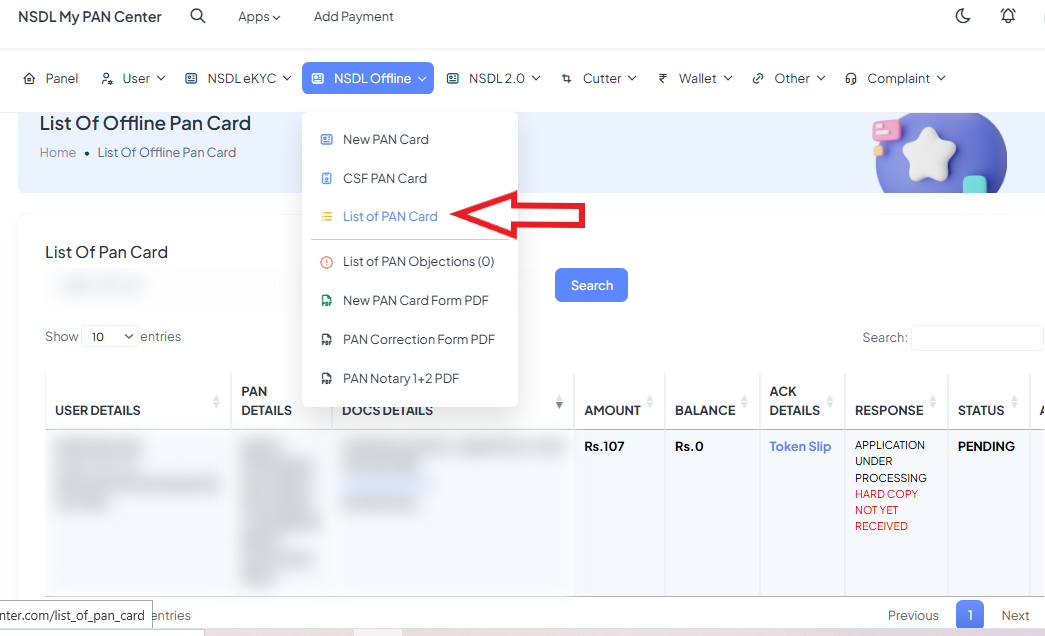Viewport: 1045px width, 636px height.
Task: Click the Wallet rupee icon
Action: pos(662,79)
